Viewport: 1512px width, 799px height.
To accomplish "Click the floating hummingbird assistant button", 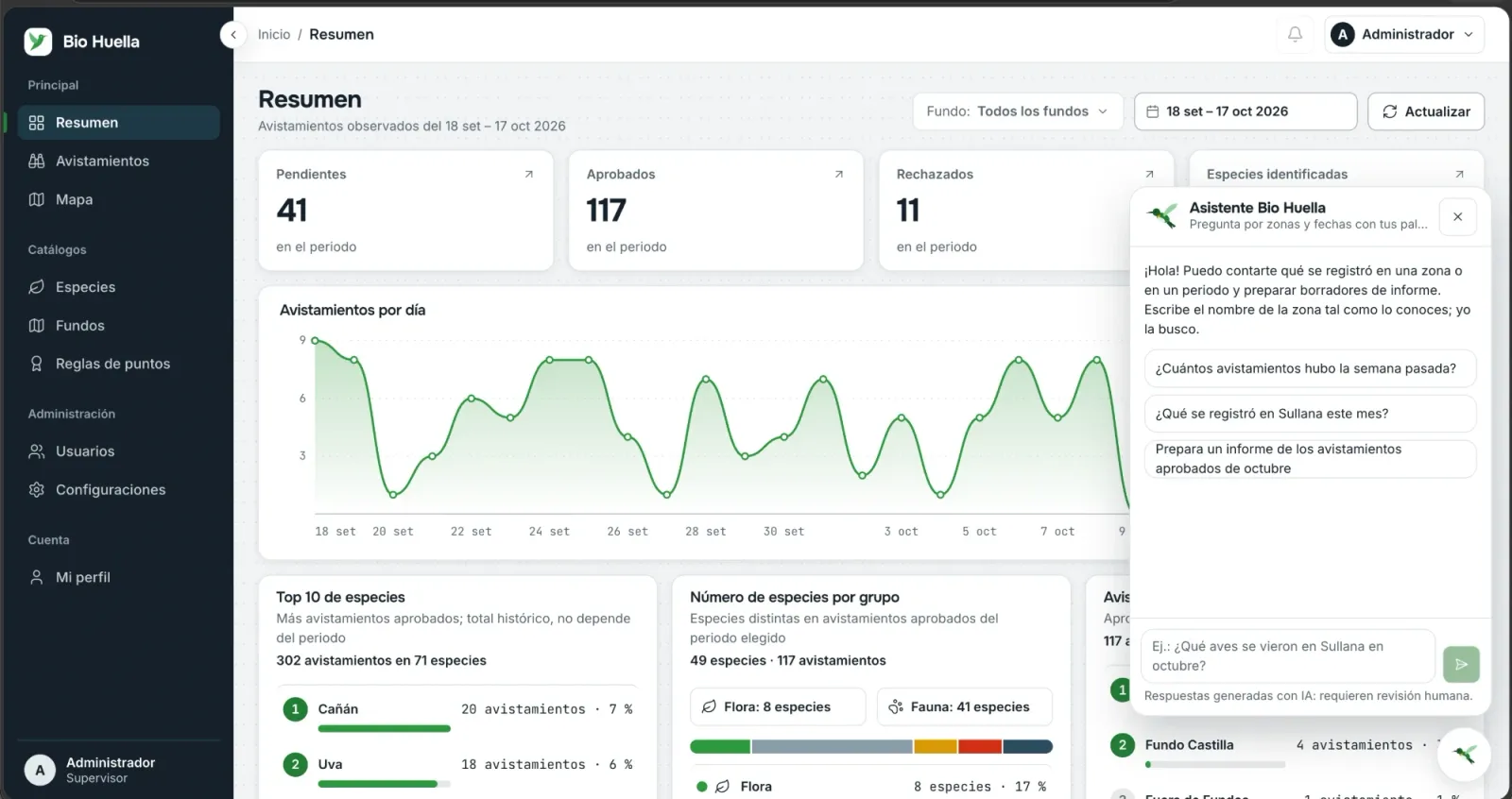I will point(1464,754).
